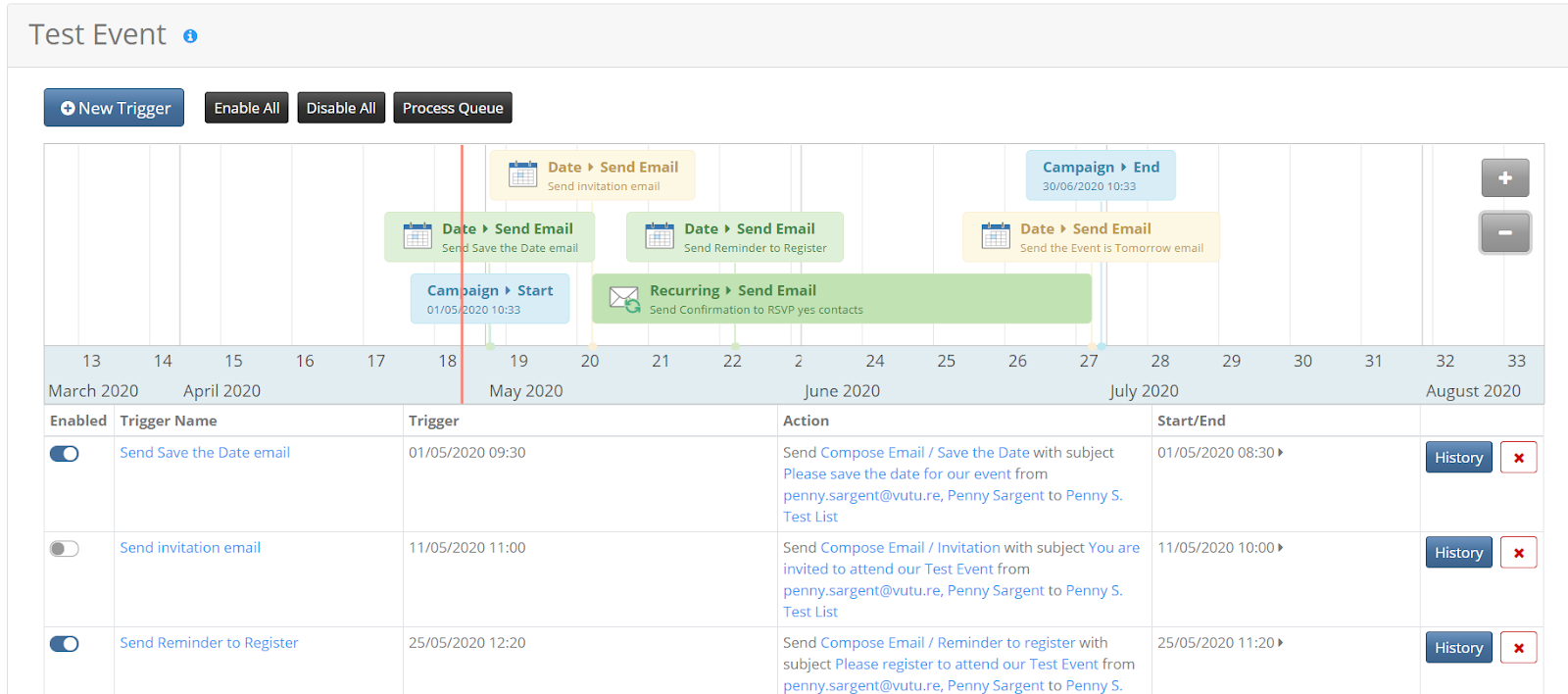This screenshot has height=694, width=1568.
Task: Click envelope icon on Recurring Send Email block
Action: click(x=624, y=298)
